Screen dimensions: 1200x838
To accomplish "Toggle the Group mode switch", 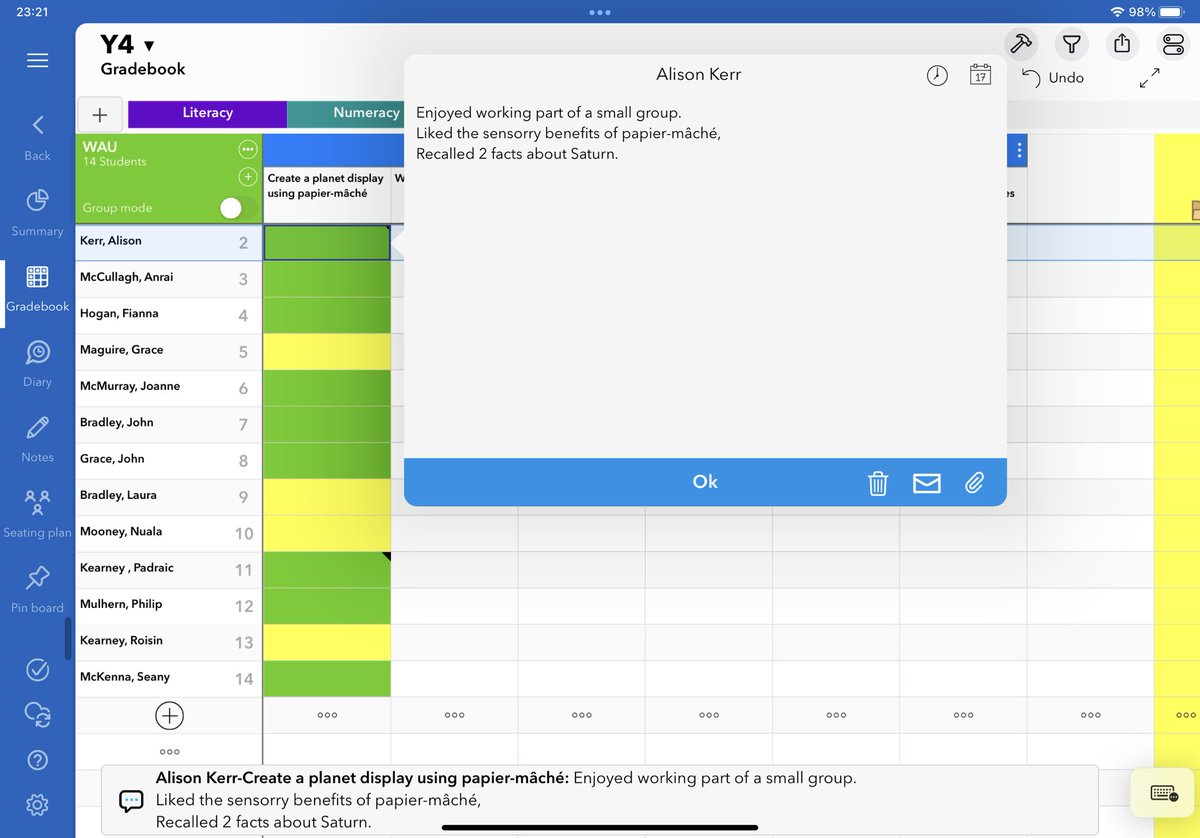I will [x=237, y=208].
